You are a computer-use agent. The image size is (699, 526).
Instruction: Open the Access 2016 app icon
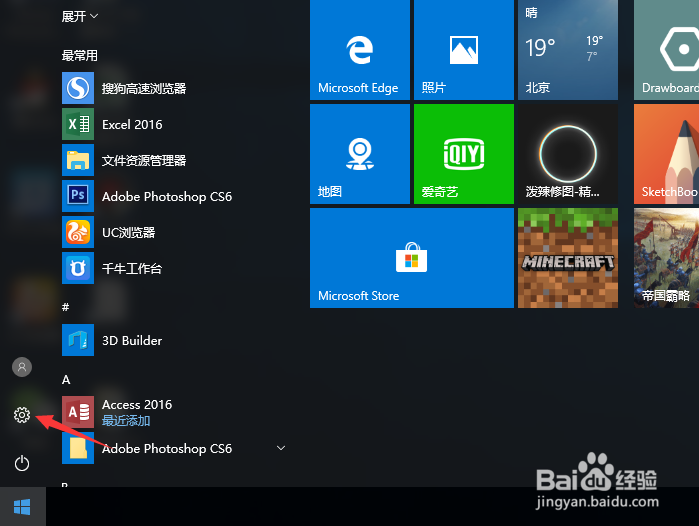coord(78,412)
